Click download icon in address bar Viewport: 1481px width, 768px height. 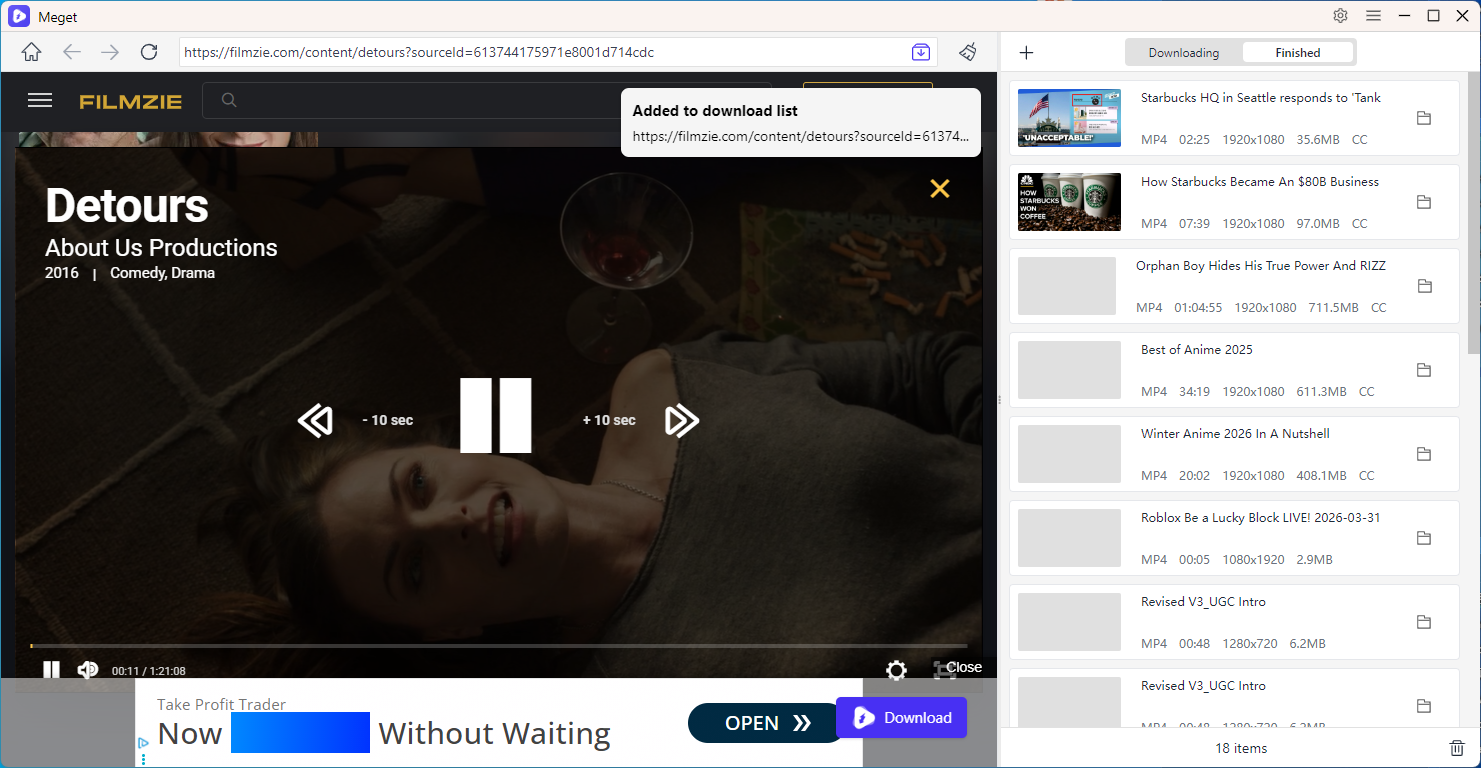(921, 52)
